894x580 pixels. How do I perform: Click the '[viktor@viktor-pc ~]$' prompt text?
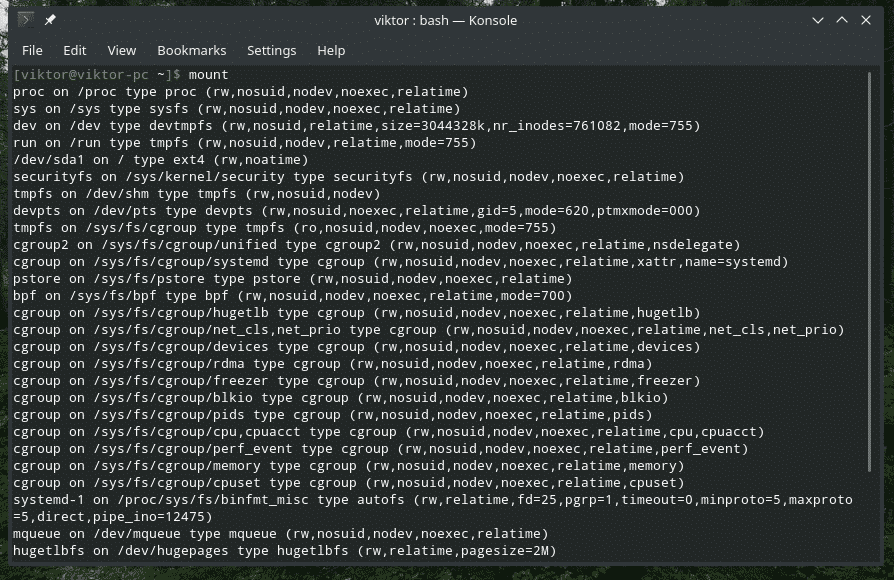click(96, 75)
